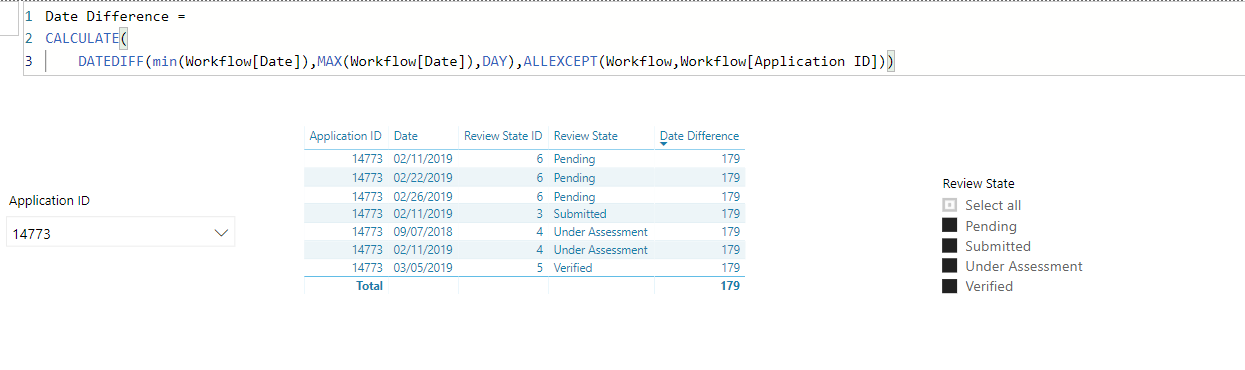This screenshot has height=370, width=1245.
Task: Click the Verified cell in the table
Action: tap(573, 268)
